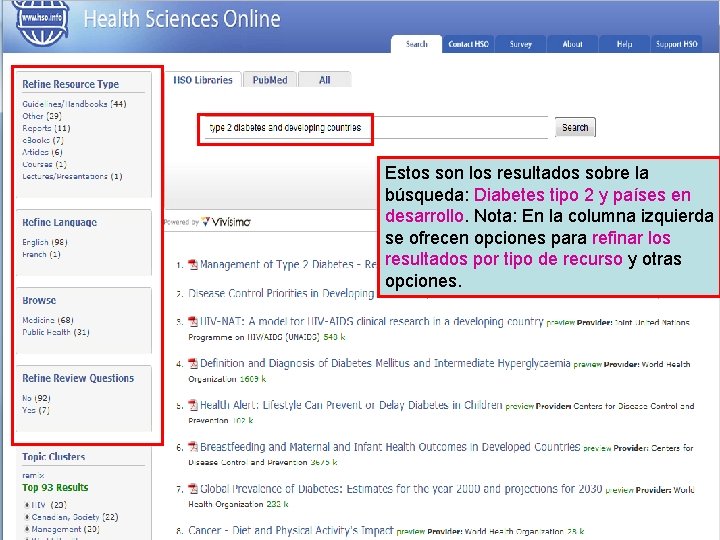Screen dimensions: 720x540
Task: Open Cancer - Diet and Physical Activity's Impact
Action: [291, 530]
